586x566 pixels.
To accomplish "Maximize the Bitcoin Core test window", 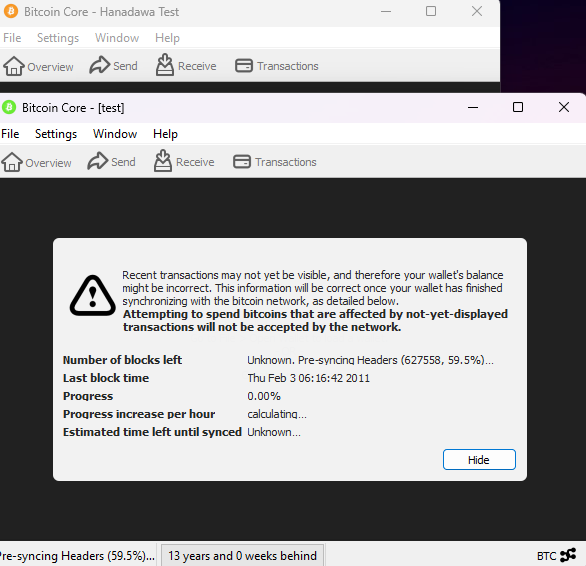I will pyautogui.click(x=518, y=107).
